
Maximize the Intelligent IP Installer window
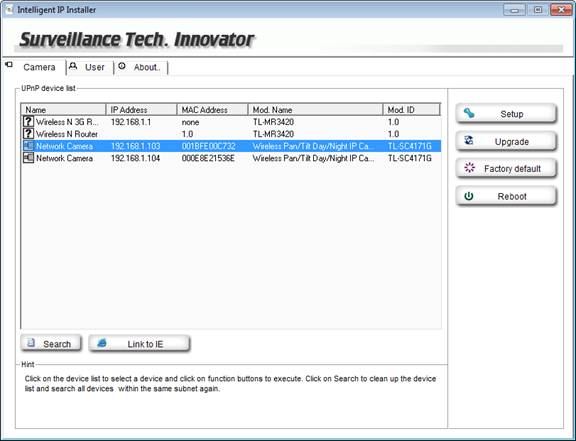pyautogui.click(x=537, y=10)
